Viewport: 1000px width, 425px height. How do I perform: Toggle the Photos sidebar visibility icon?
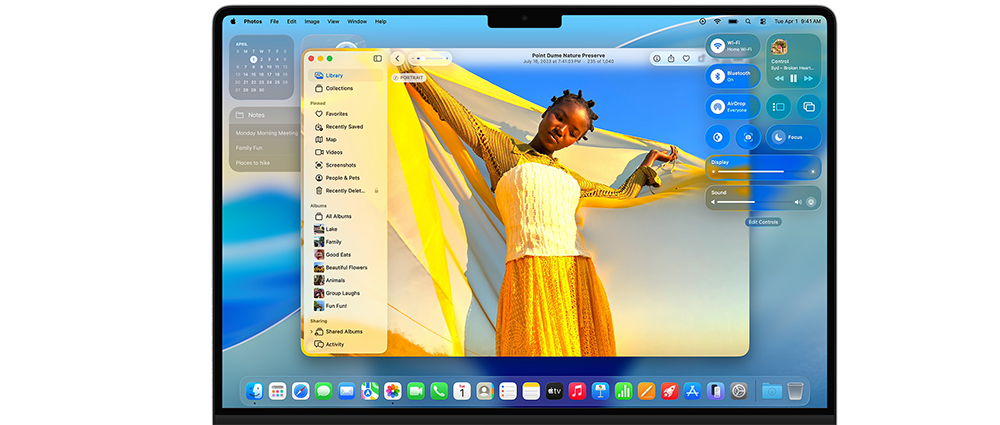[x=378, y=58]
